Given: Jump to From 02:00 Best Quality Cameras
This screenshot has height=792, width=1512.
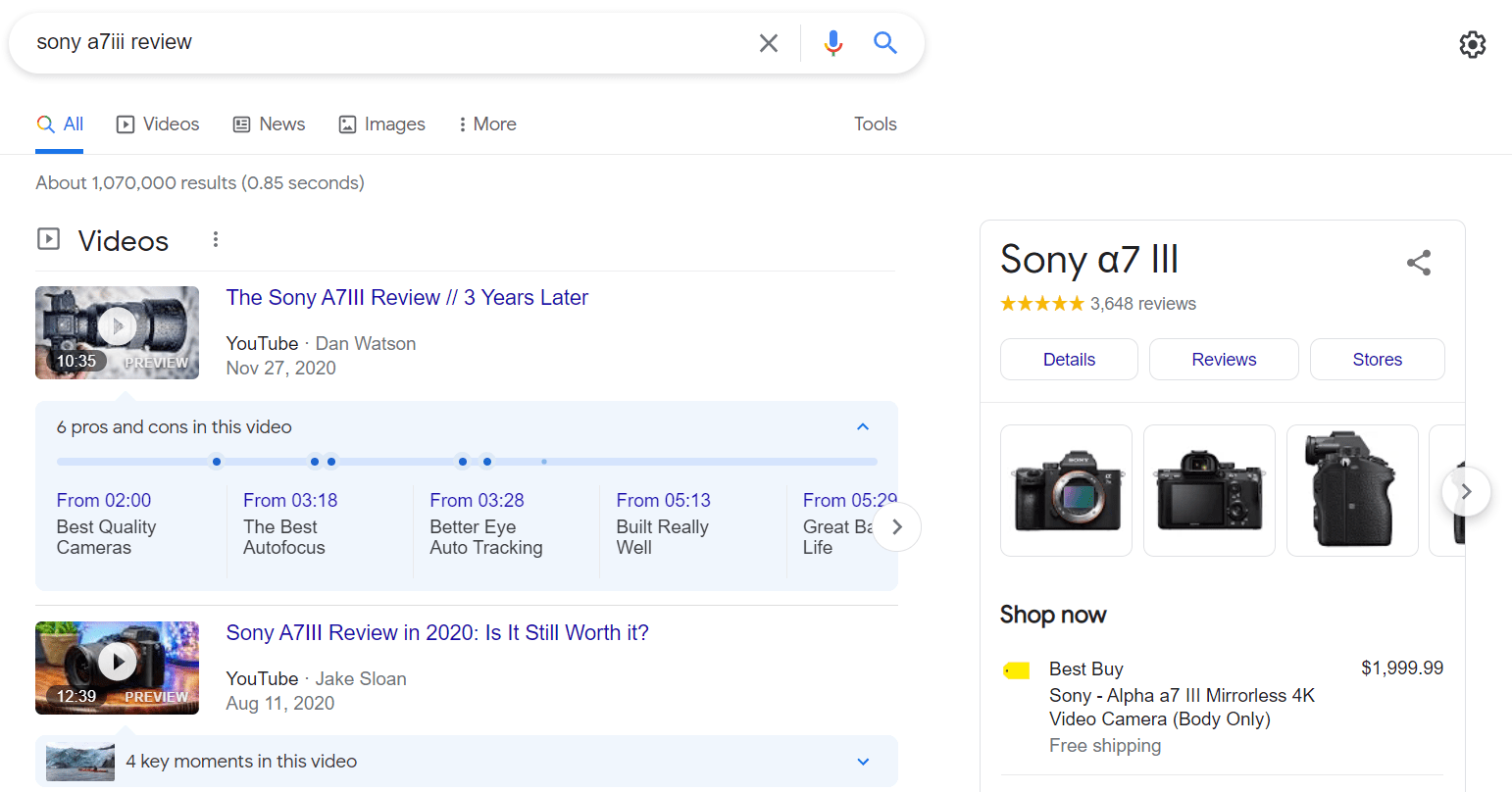Looking at the screenshot, I should 107,523.
